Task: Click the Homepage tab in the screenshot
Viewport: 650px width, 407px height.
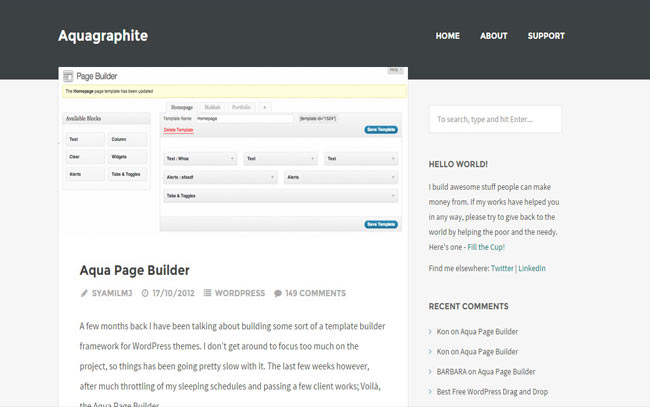Action: click(182, 107)
